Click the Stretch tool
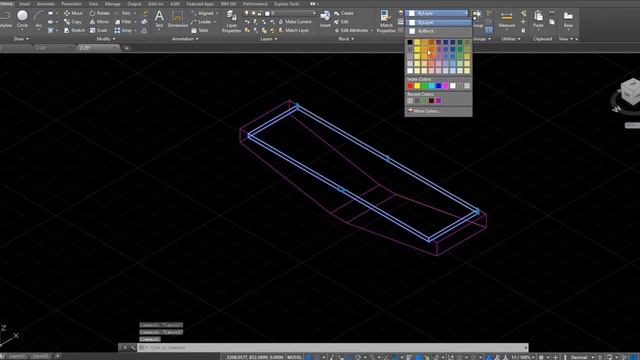The height and width of the screenshot is (360, 640). click(74, 30)
